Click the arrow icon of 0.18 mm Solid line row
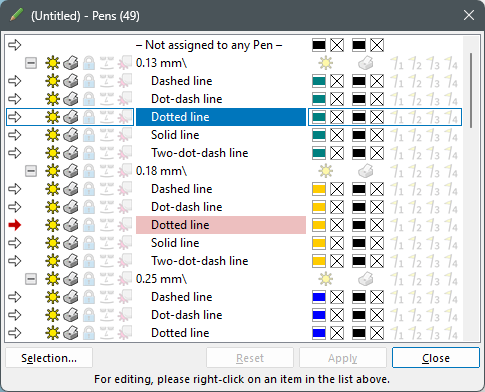Image resolution: width=485 pixels, height=392 pixels. pos(15,243)
